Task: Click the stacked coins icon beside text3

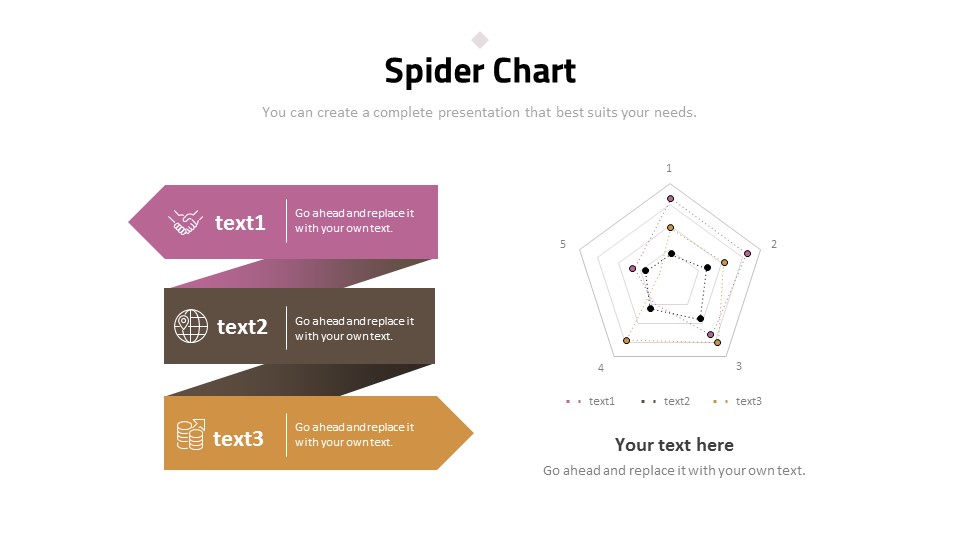Action: tap(191, 435)
